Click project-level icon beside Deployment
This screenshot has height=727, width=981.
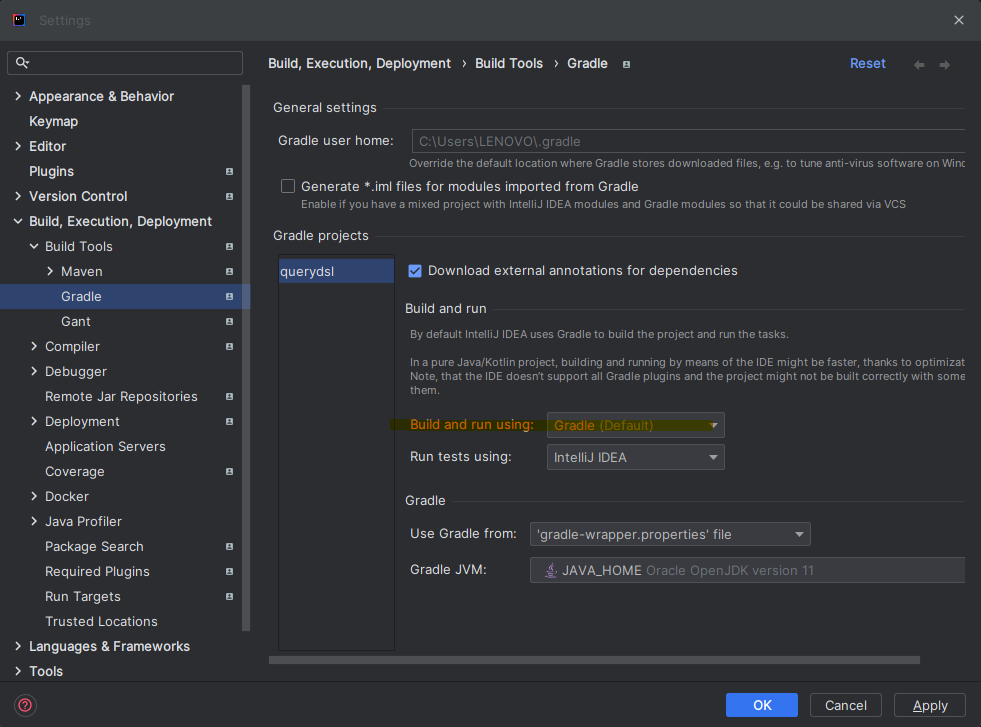(x=230, y=422)
